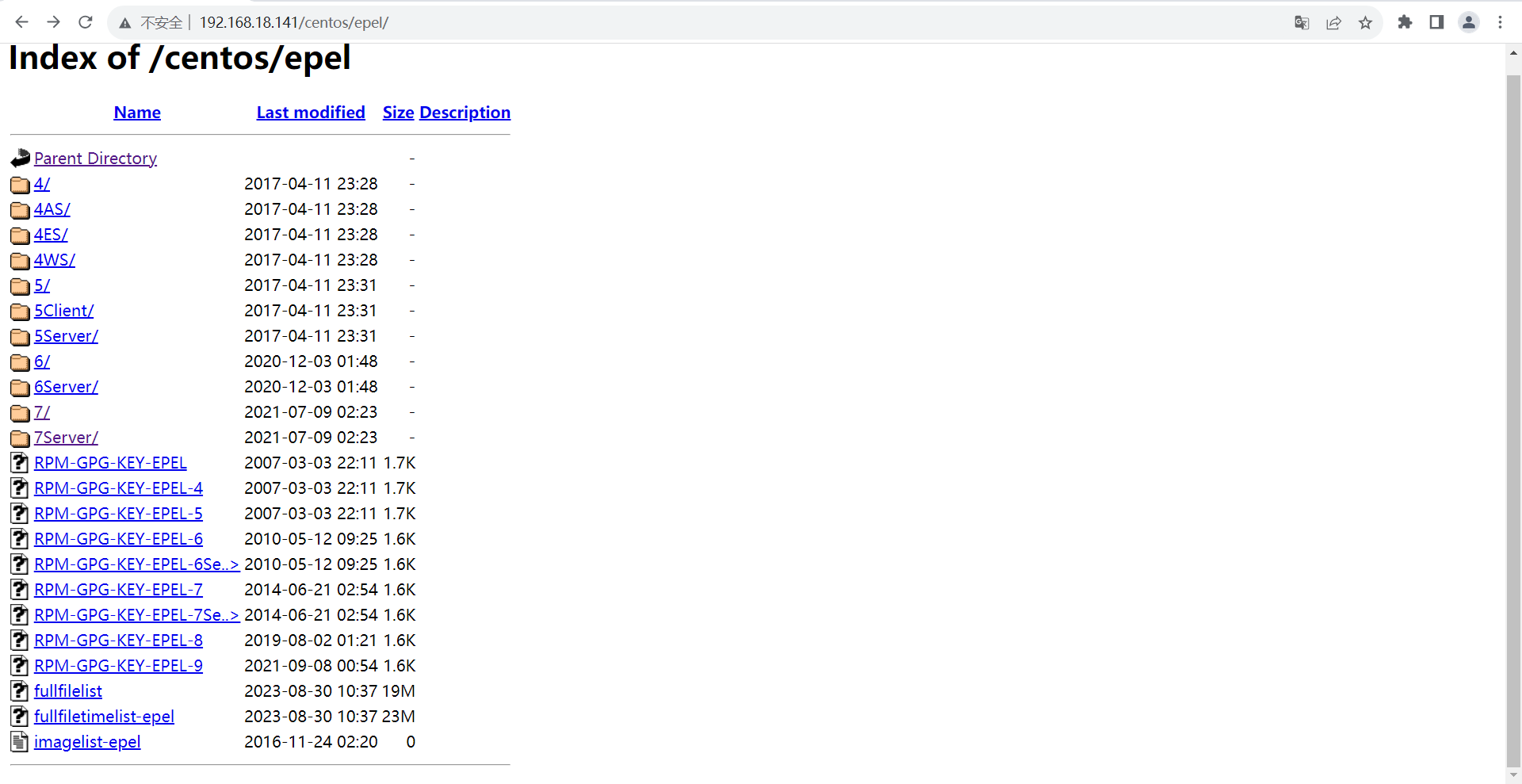This screenshot has width=1522, height=784.
Task: Open the Chrome three-dot menu
Action: point(1500,22)
